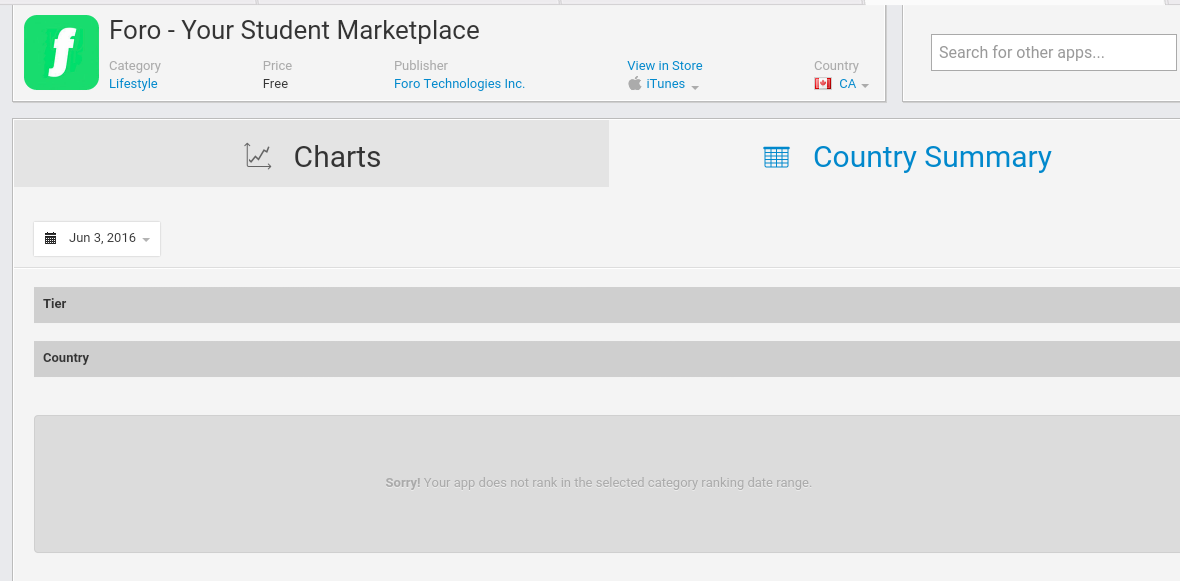This screenshot has height=581, width=1180.
Task: Click the Country table header row
Action: [66, 358]
